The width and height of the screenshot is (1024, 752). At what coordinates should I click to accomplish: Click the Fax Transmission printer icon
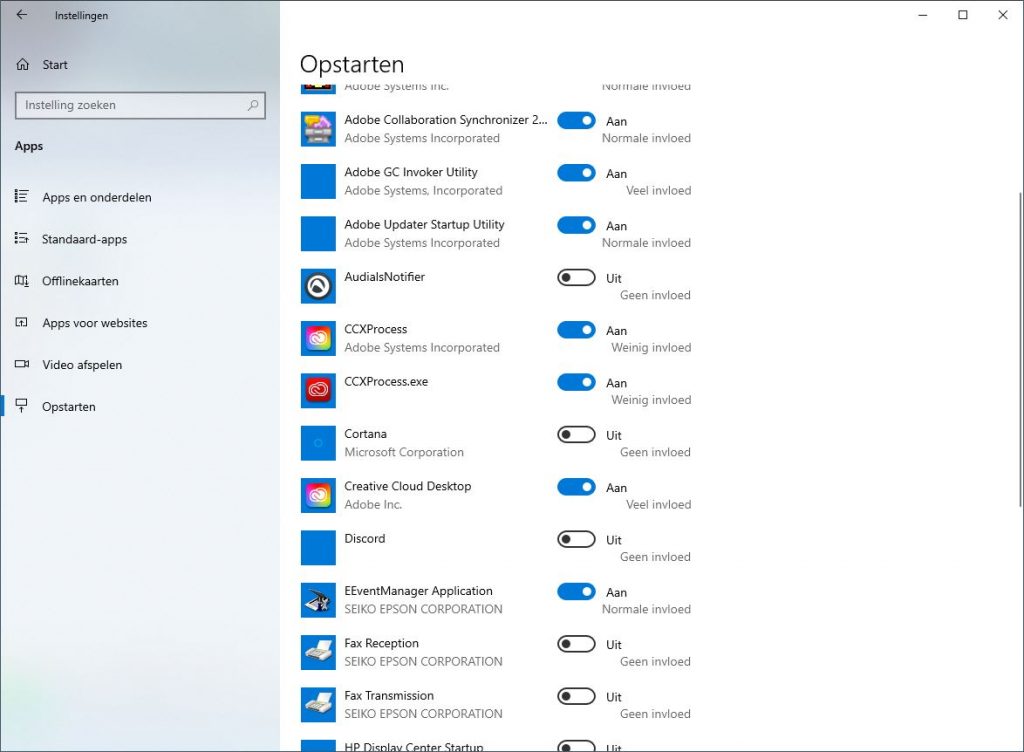318,703
